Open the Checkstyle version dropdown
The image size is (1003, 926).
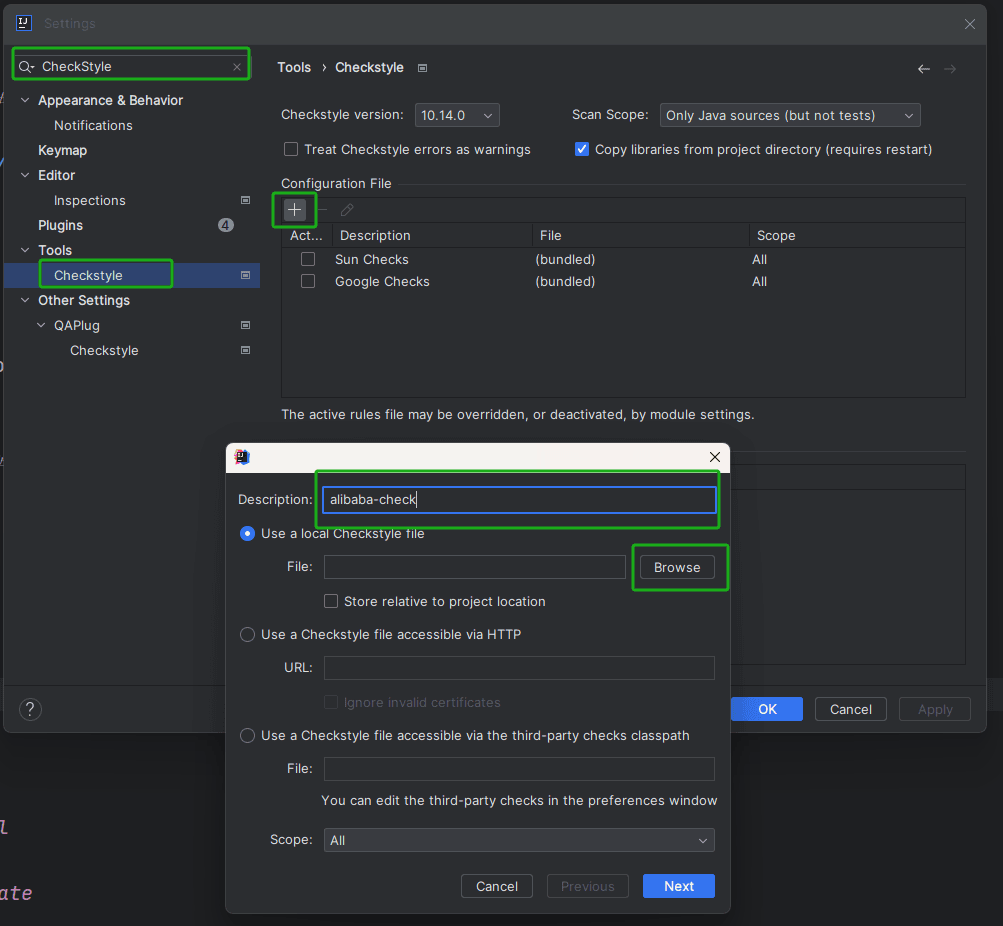click(457, 115)
